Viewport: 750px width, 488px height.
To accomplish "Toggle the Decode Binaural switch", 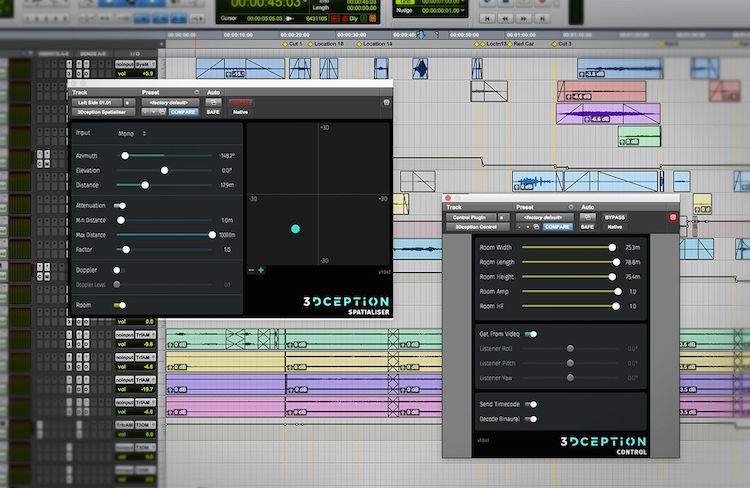I will [x=531, y=419].
